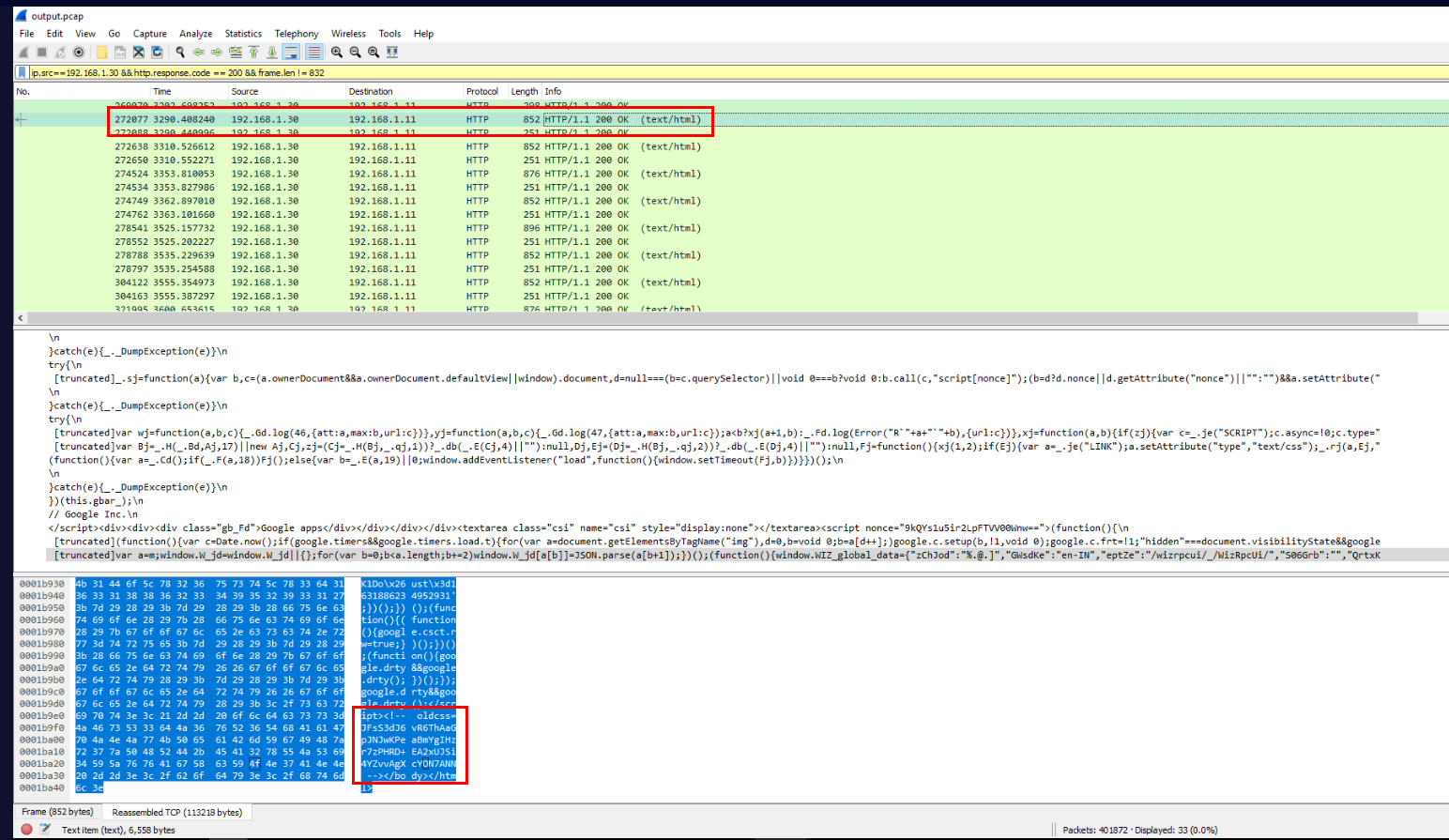This screenshot has height=840, width=1449.
Task: Sort by the Info column header
Action: tap(995, 91)
